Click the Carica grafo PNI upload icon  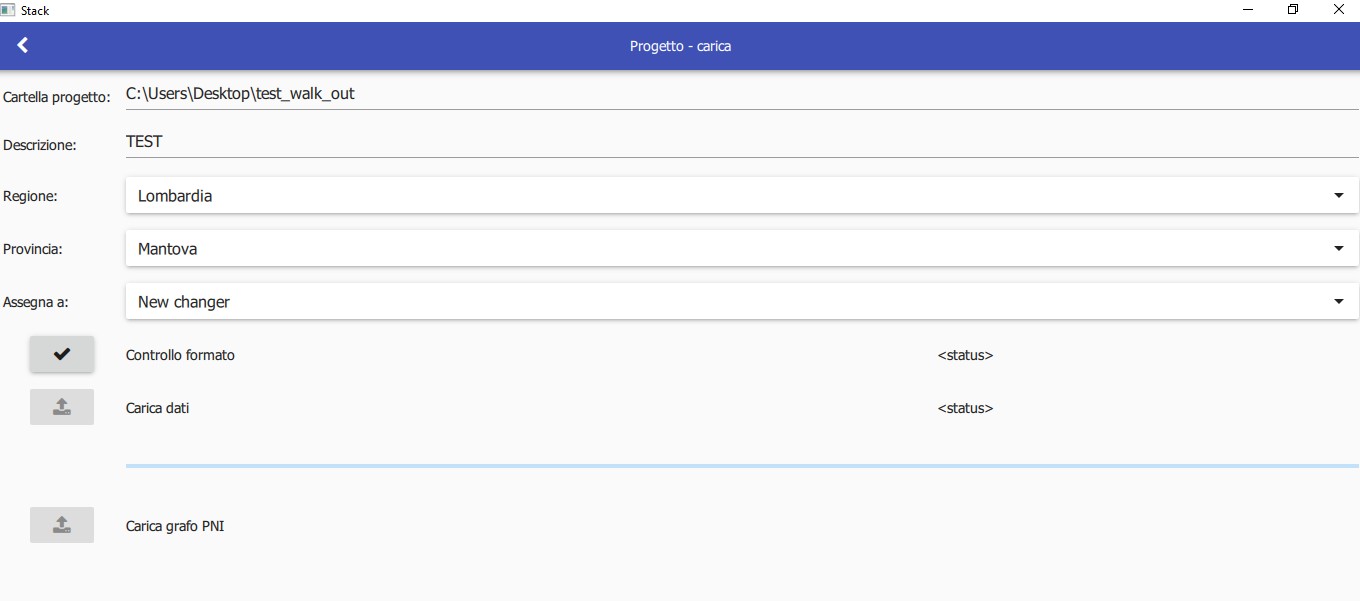pyautogui.click(x=62, y=525)
